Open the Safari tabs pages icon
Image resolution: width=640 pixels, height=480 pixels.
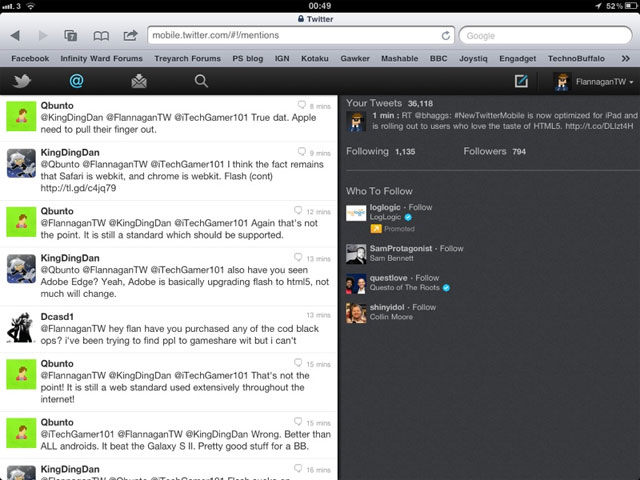click(x=71, y=36)
